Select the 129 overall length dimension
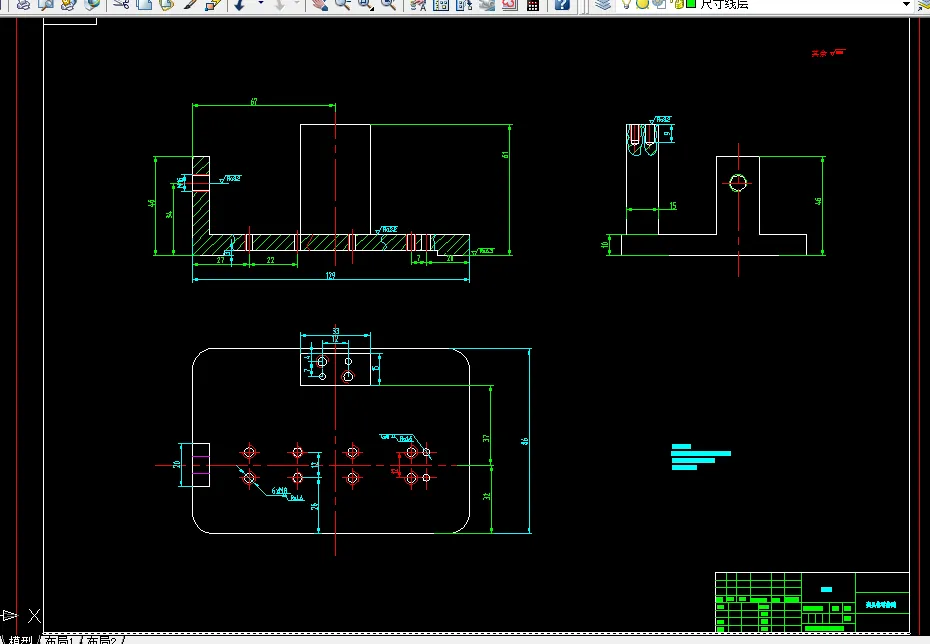Image resolution: width=930 pixels, height=644 pixels. click(x=330, y=275)
